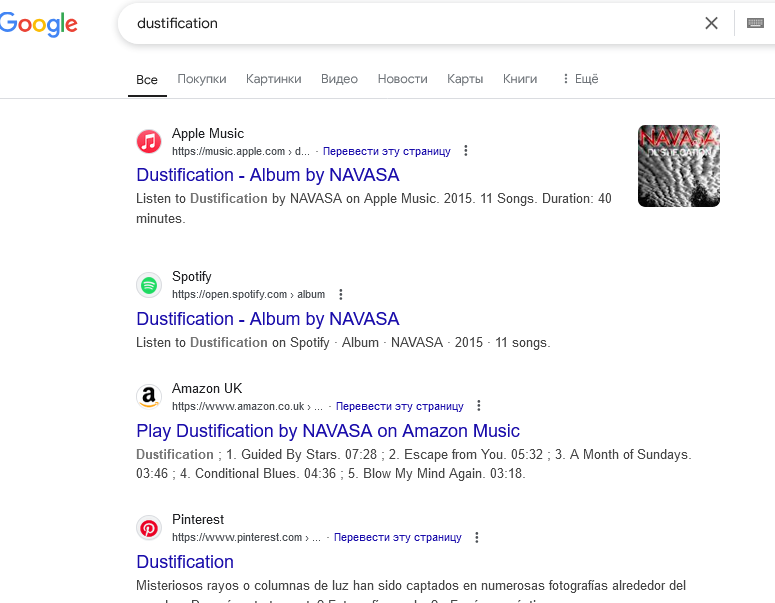Switch to the Покупки tab

(202, 79)
